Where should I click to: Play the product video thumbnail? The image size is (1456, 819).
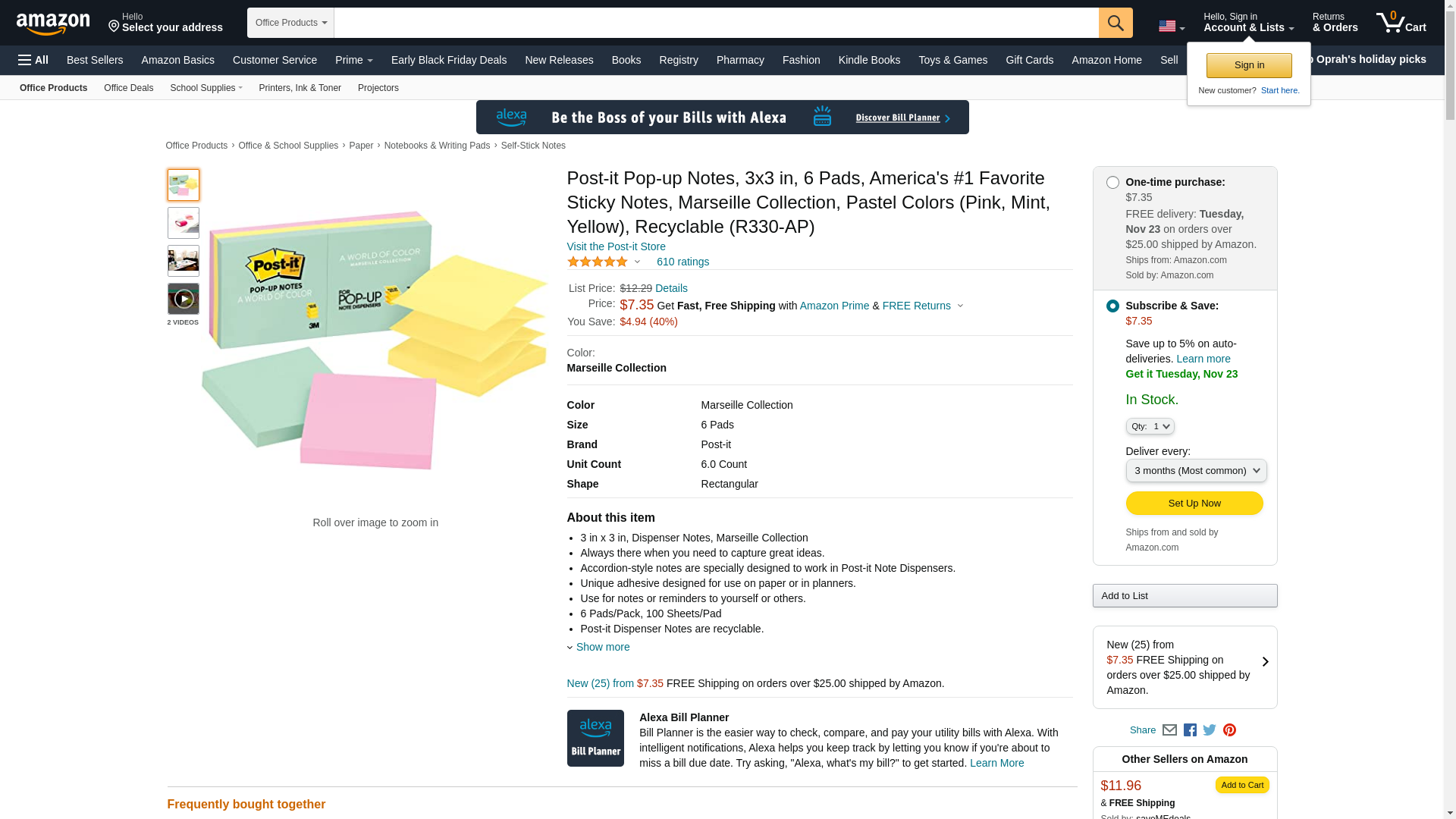184,299
